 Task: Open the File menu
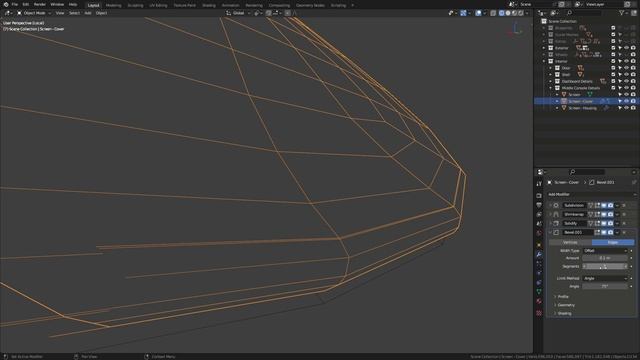(x=15, y=4)
